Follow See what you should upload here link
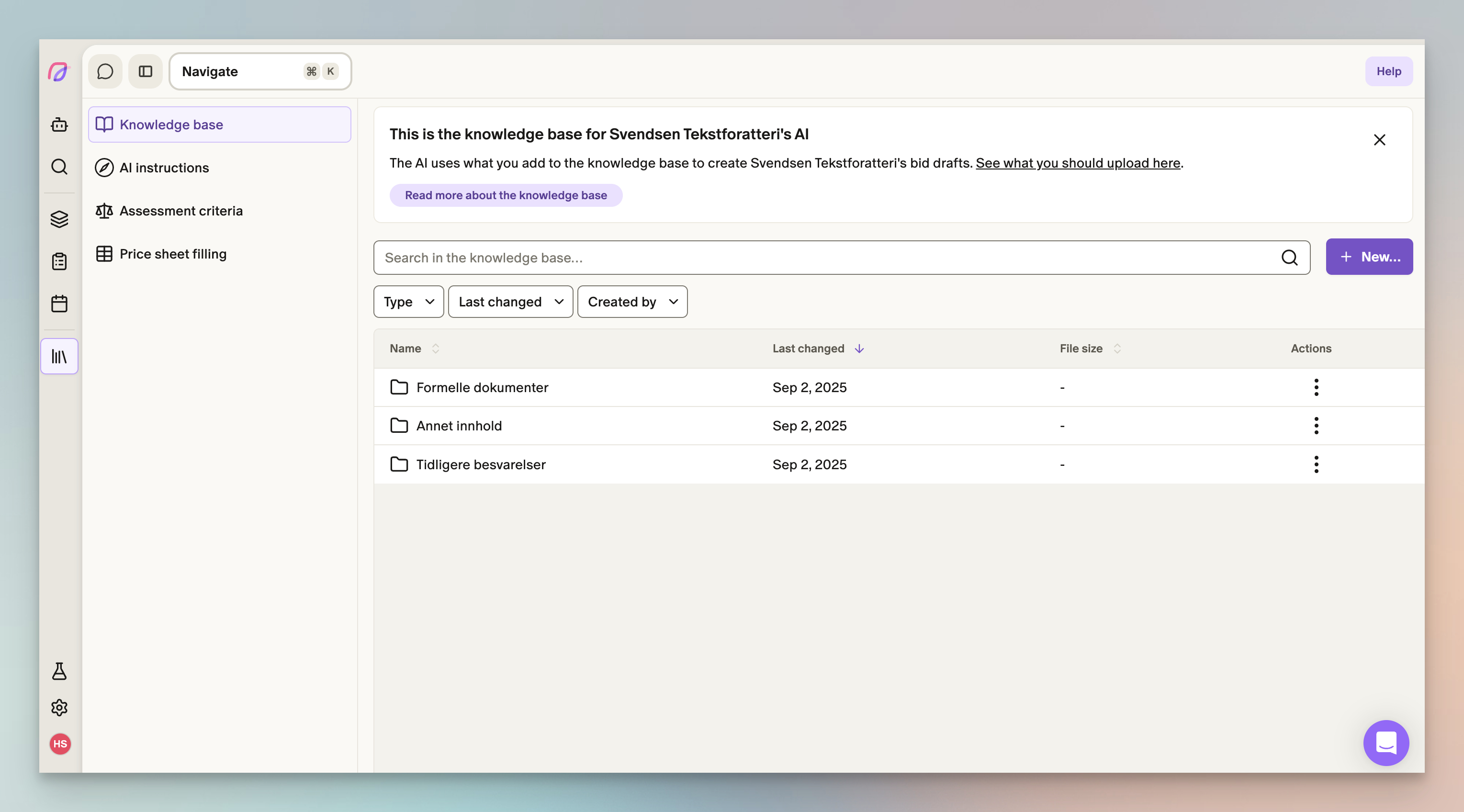Image resolution: width=1464 pixels, height=812 pixels. (x=1078, y=163)
